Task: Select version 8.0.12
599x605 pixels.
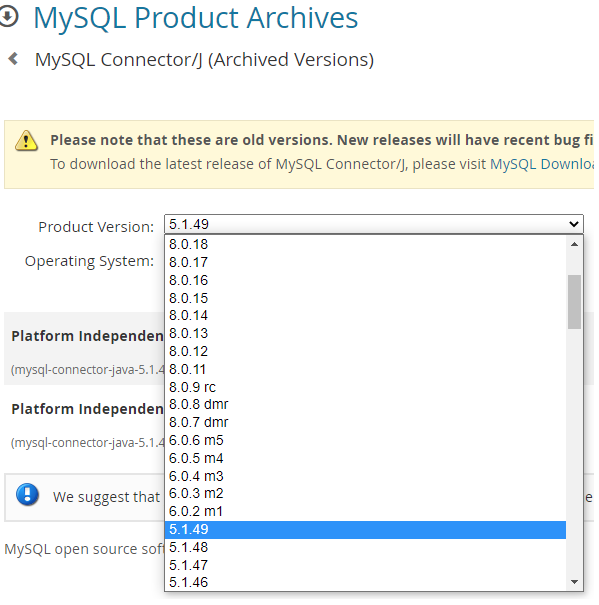Action: 365,351
